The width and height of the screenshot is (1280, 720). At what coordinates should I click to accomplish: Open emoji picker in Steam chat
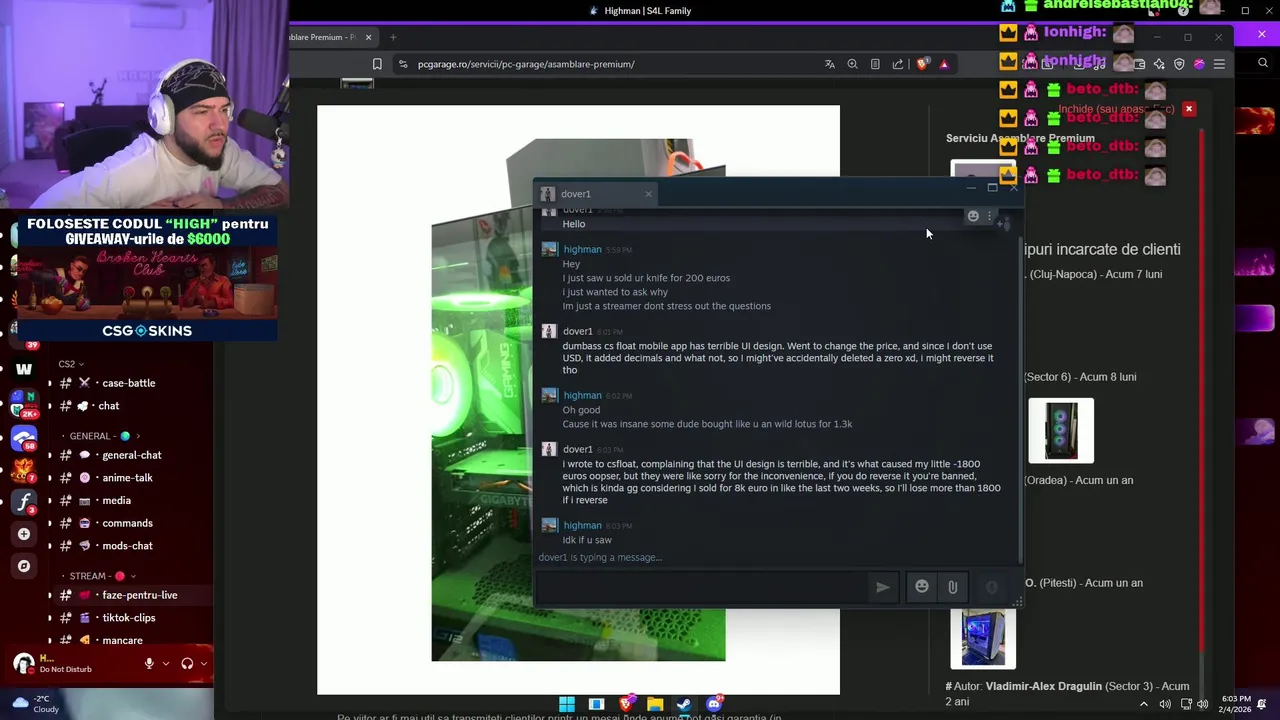pyautogui.click(x=922, y=587)
